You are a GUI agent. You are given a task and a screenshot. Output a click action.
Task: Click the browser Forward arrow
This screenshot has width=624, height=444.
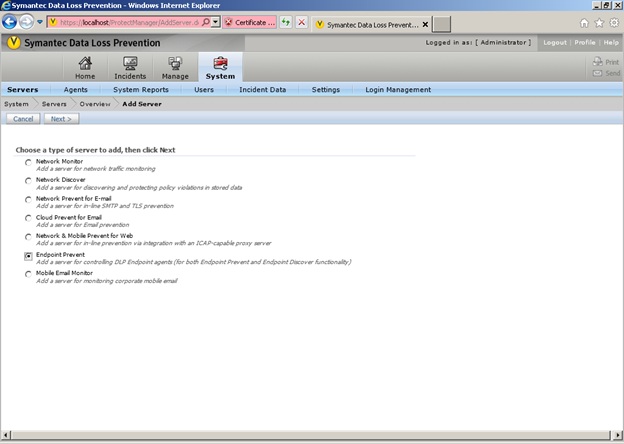(27, 22)
